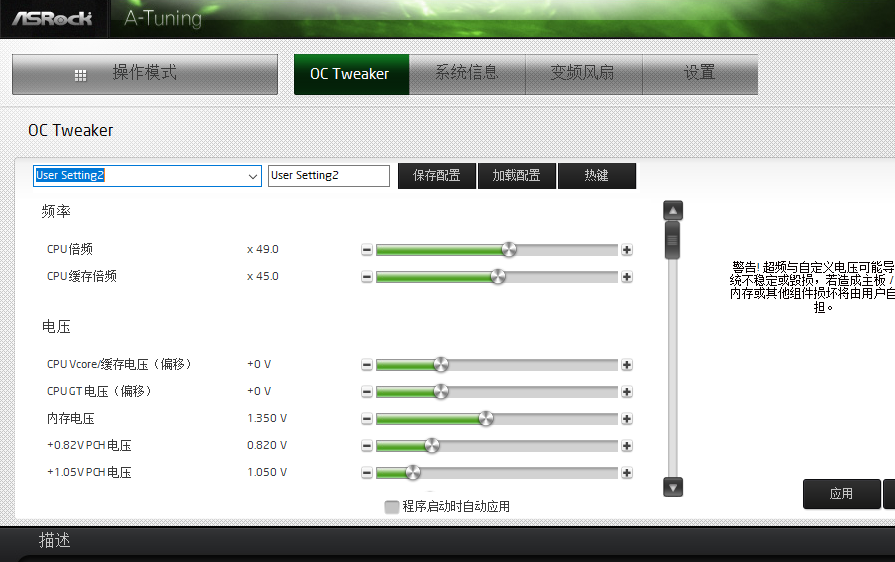The height and width of the screenshot is (562, 895).
Task: Increase +0.82V PCH电压 with plus button
Action: coord(627,446)
